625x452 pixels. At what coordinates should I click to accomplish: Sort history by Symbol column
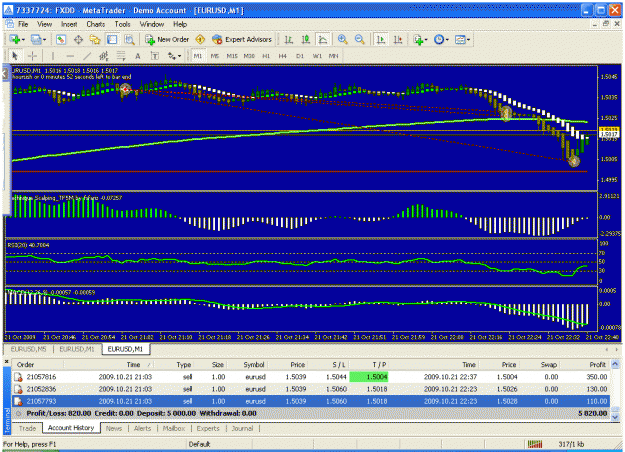coord(248,365)
